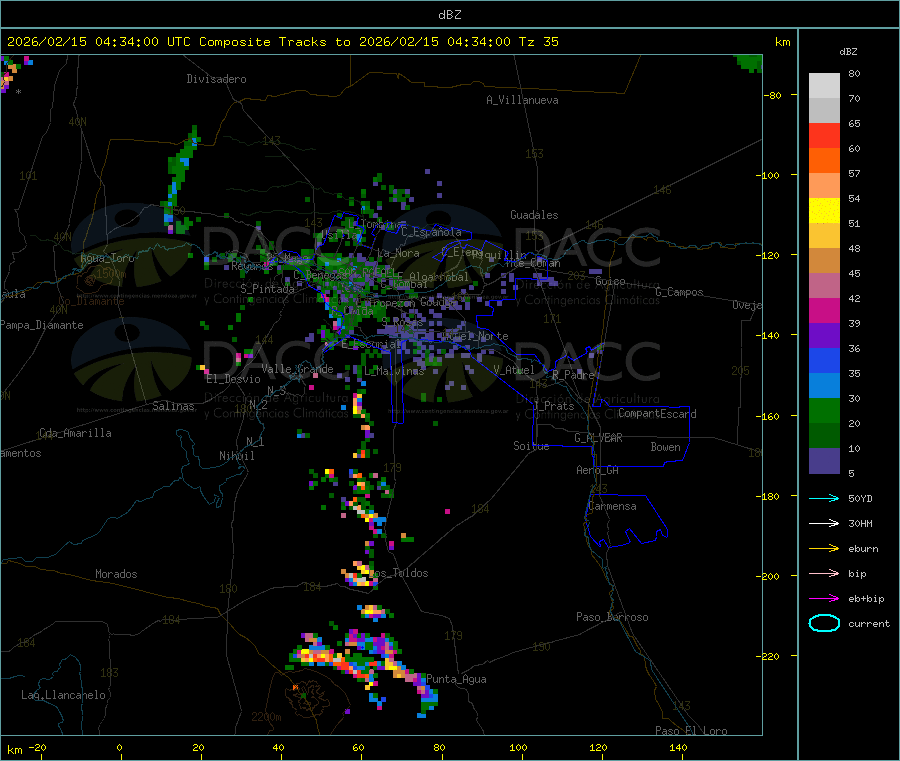Click the 'Valle_Grande' map label

coord(297,369)
